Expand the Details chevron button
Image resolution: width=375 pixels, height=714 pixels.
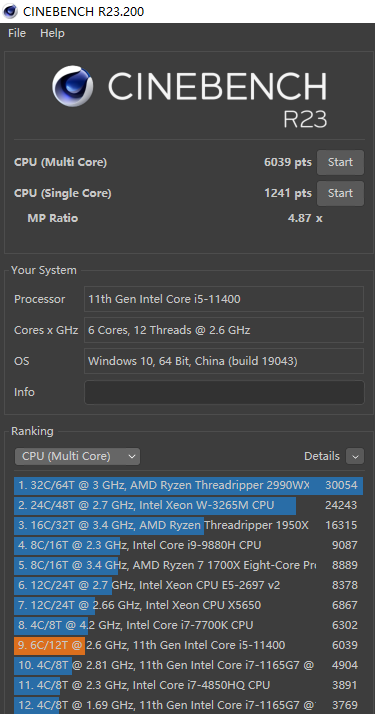(x=355, y=456)
